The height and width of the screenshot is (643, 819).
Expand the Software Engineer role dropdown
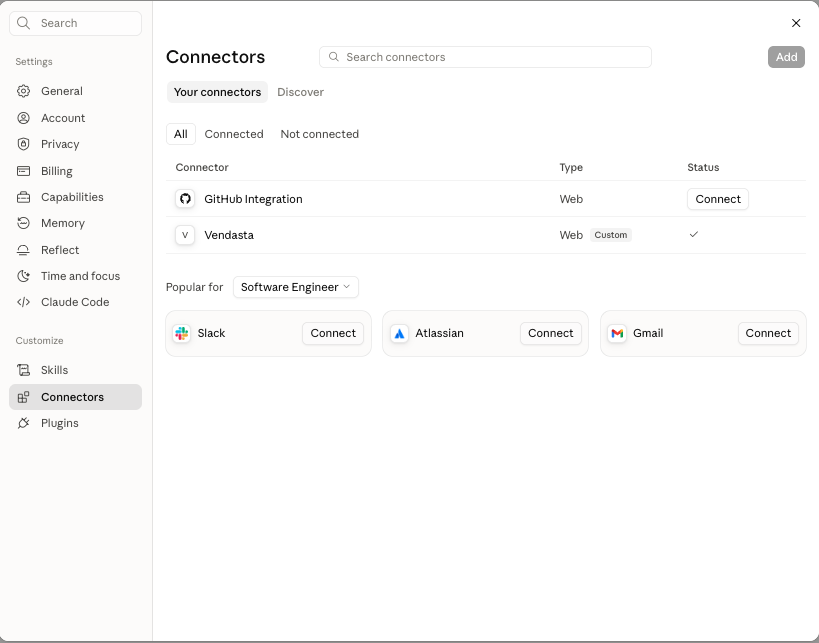click(296, 287)
